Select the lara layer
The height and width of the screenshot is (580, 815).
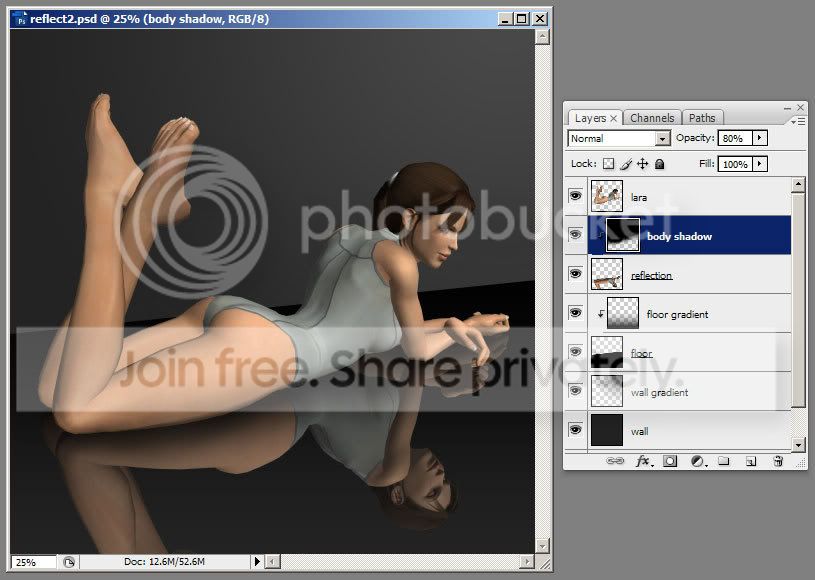pos(689,196)
